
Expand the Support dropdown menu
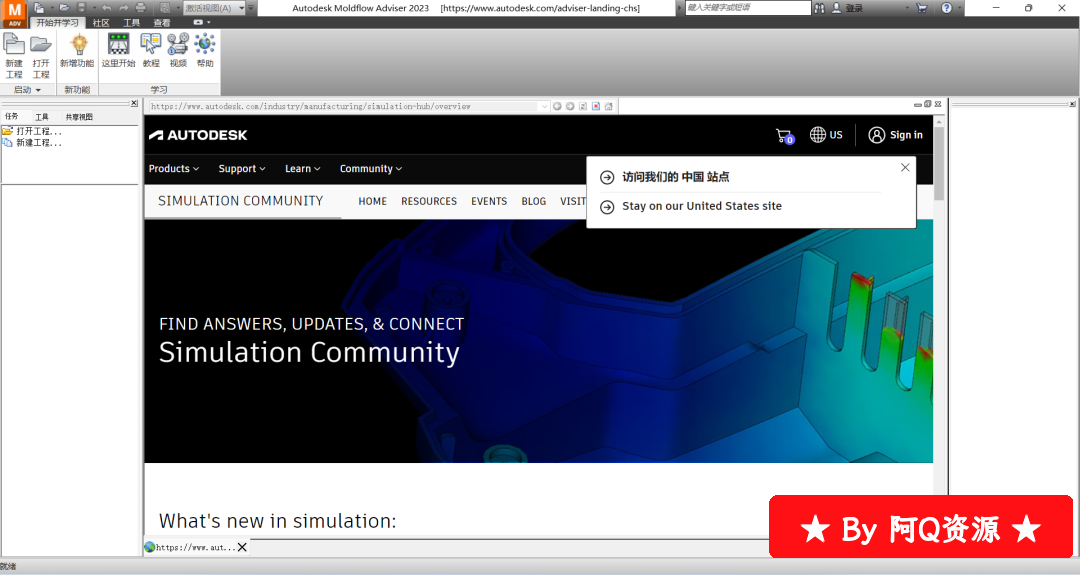pyautogui.click(x=242, y=169)
